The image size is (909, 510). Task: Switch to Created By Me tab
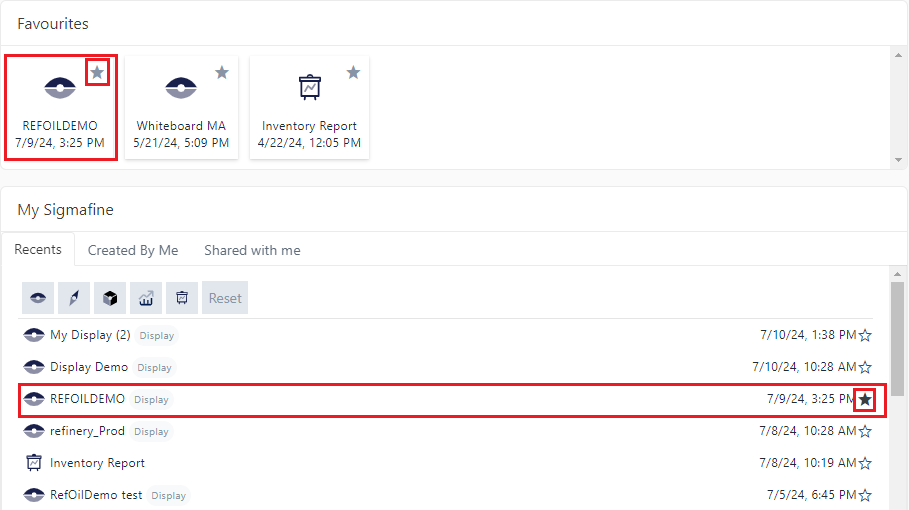tap(133, 250)
